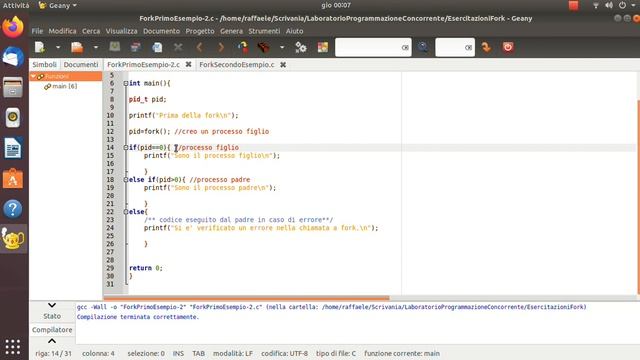
Task: Navigate forward with the right arrow icon
Action: 221,47
